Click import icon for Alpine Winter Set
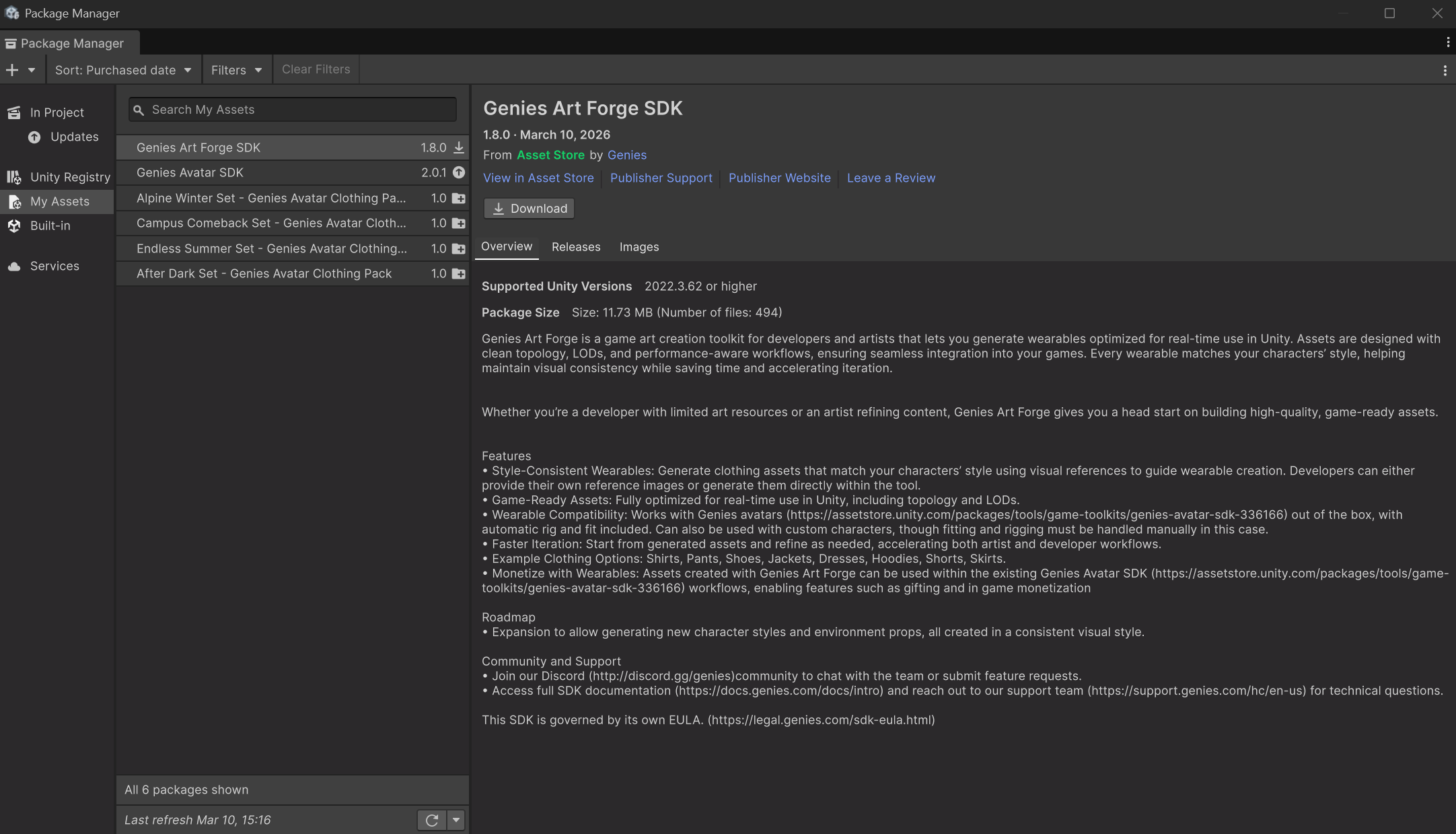1456x834 pixels. 458,198
